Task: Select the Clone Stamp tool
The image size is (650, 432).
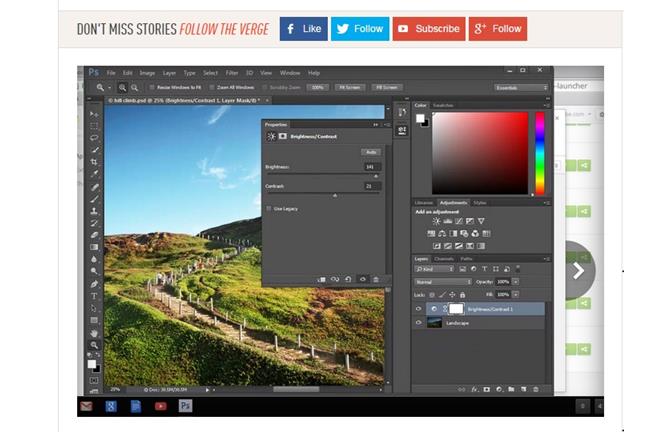Action: click(95, 211)
